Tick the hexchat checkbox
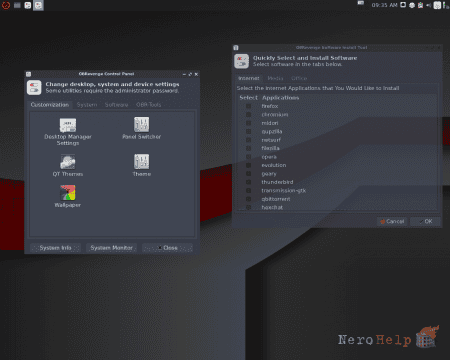The image size is (450, 360). (x=248, y=207)
